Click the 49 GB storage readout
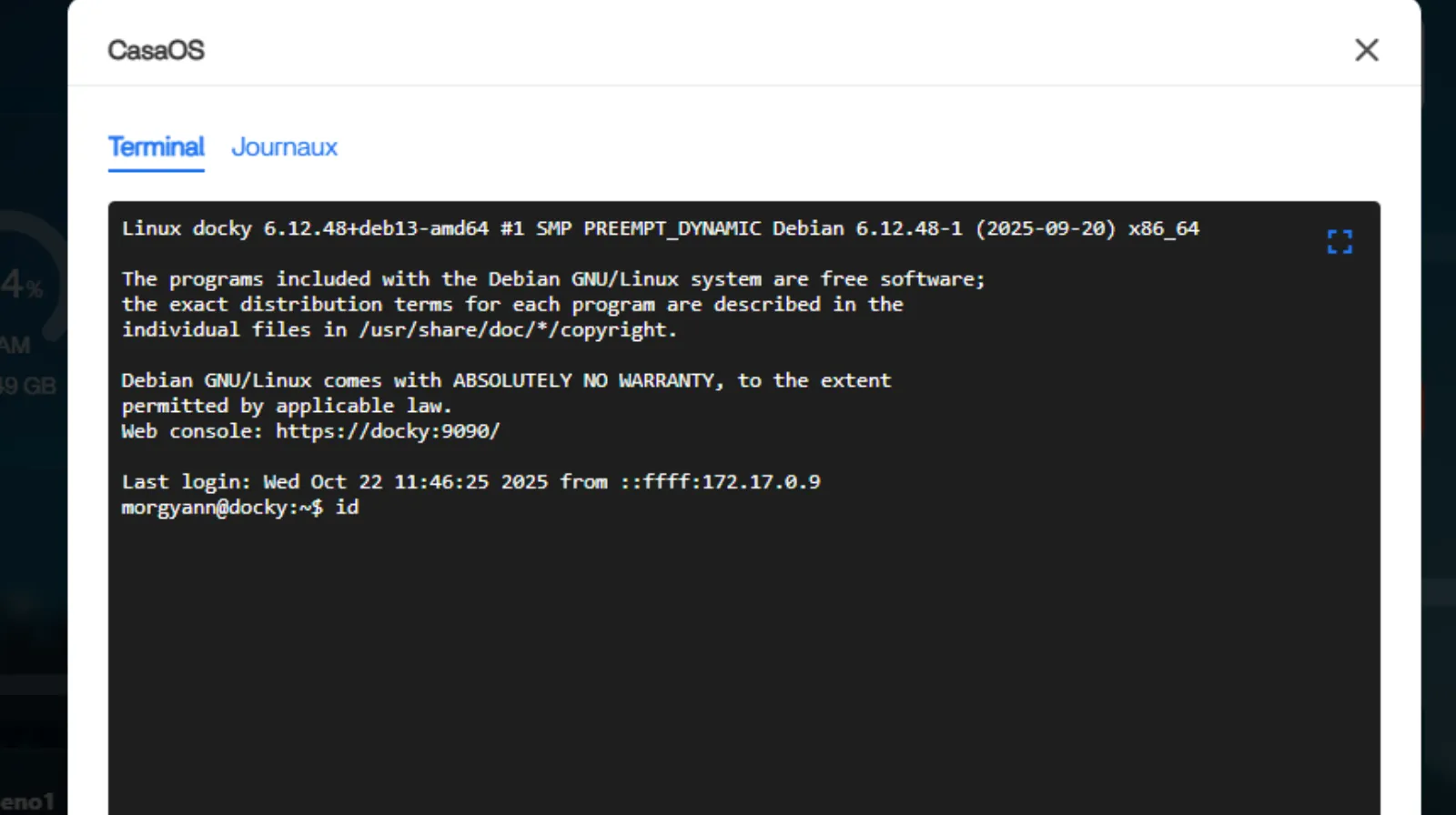The image size is (1456, 815). click(27, 386)
